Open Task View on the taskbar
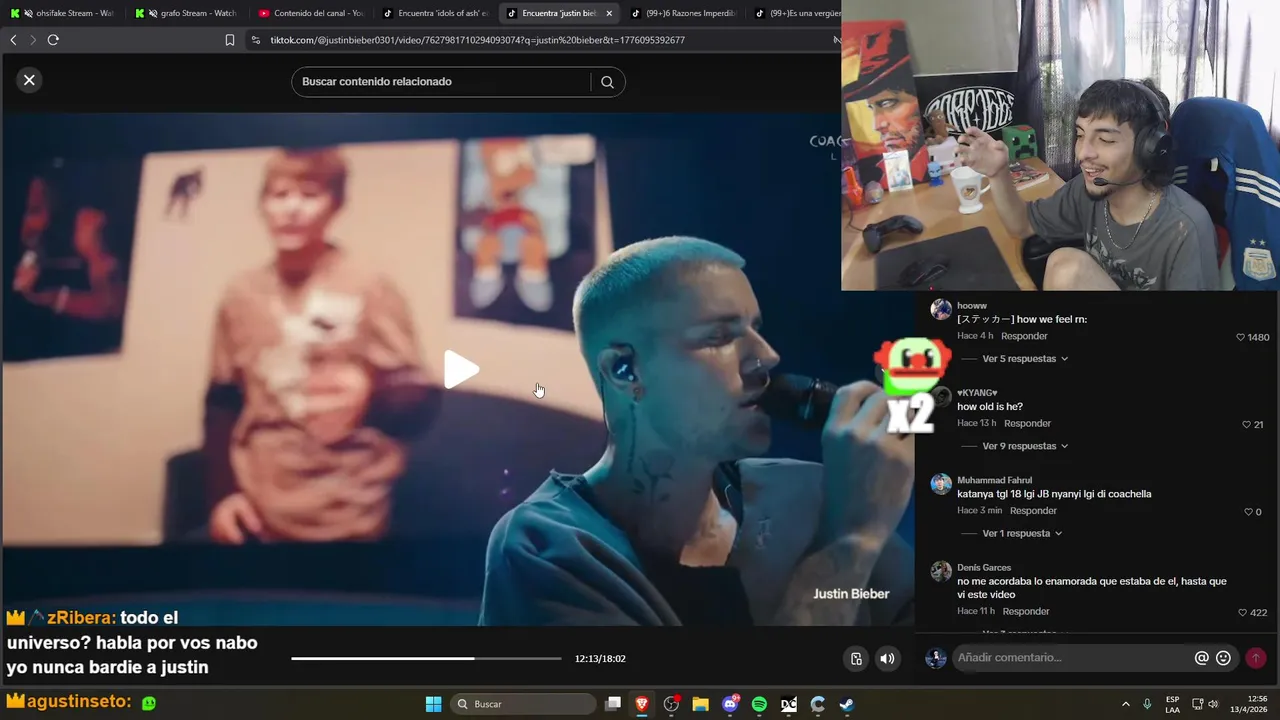1280x720 pixels. tap(613, 704)
